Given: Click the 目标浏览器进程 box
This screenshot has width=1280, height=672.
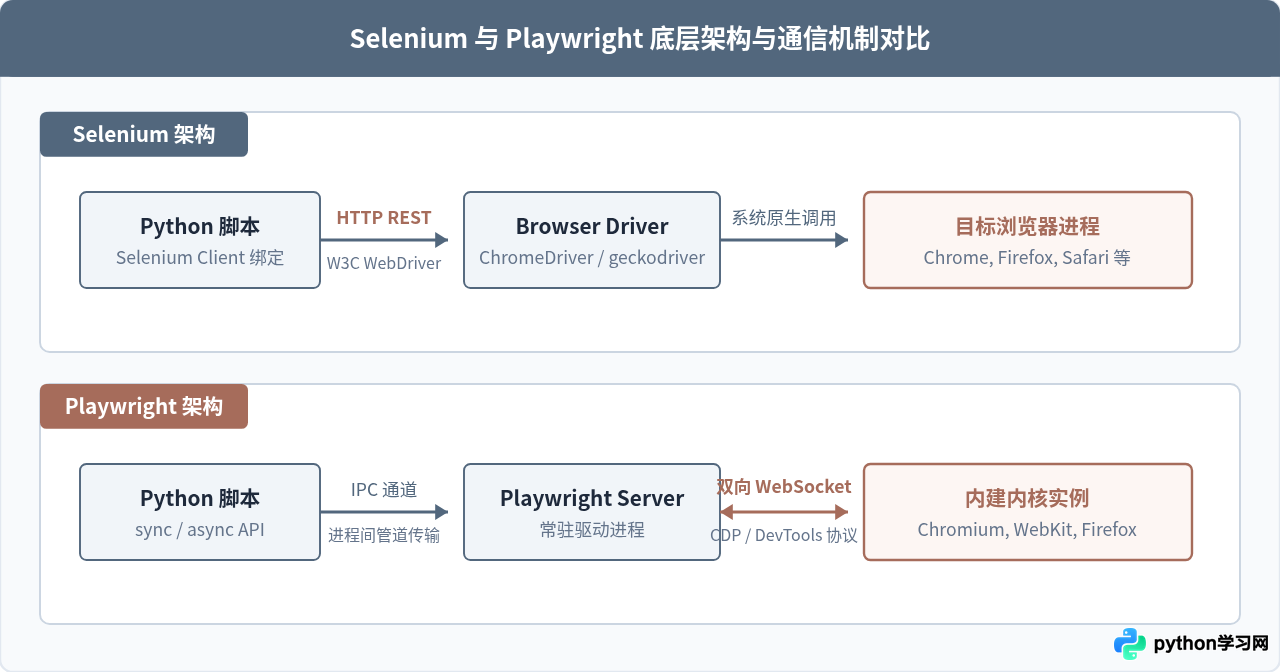Looking at the screenshot, I should tap(1028, 240).
